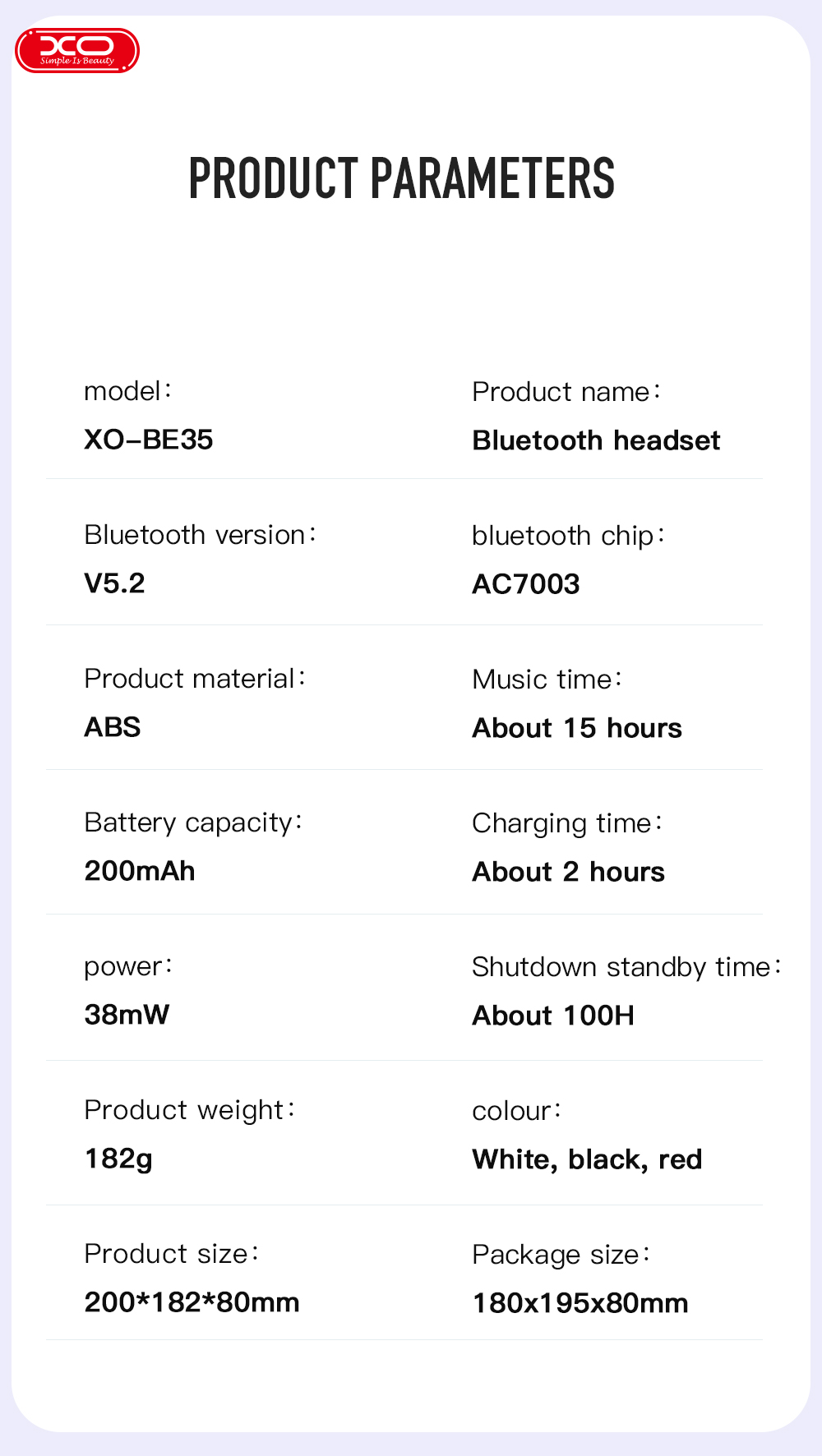822x1456 pixels.
Task: Select the ABS product material value
Action: 113,727
